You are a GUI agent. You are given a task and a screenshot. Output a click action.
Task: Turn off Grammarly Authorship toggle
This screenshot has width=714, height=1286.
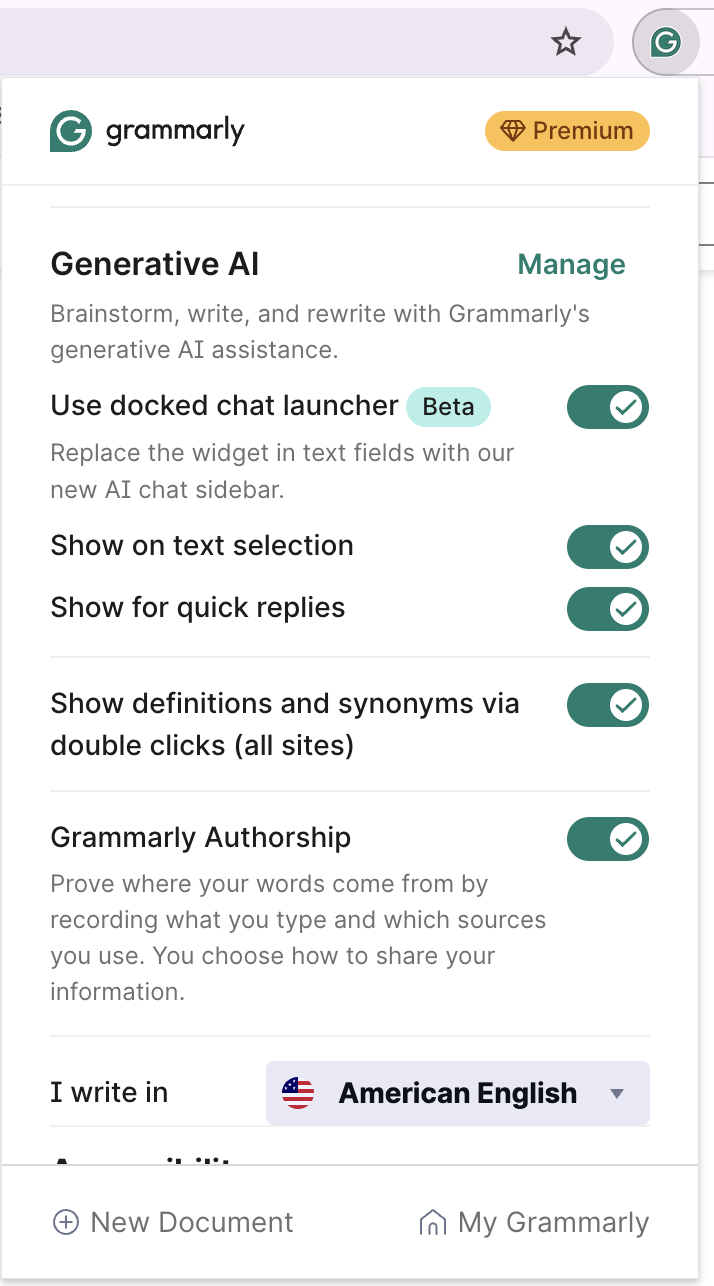tap(607, 839)
